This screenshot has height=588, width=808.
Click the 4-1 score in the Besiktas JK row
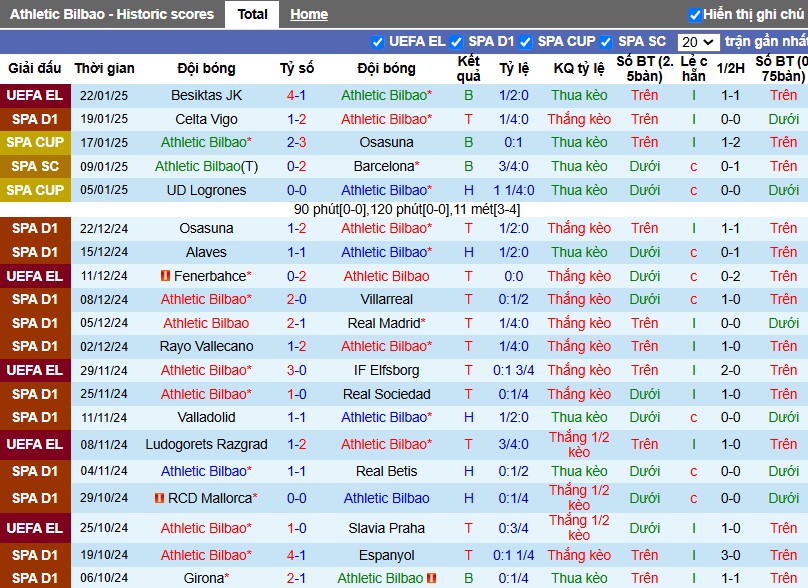pos(296,95)
